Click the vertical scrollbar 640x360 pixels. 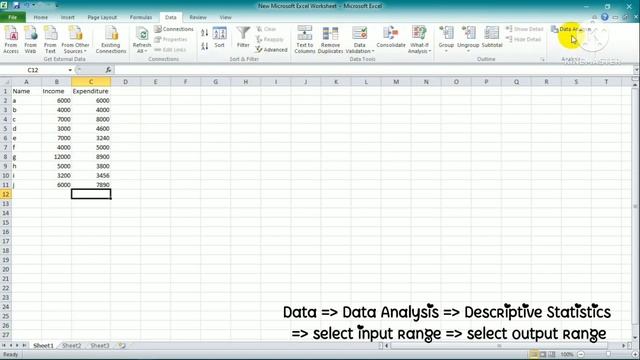pyautogui.click(x=635, y=208)
